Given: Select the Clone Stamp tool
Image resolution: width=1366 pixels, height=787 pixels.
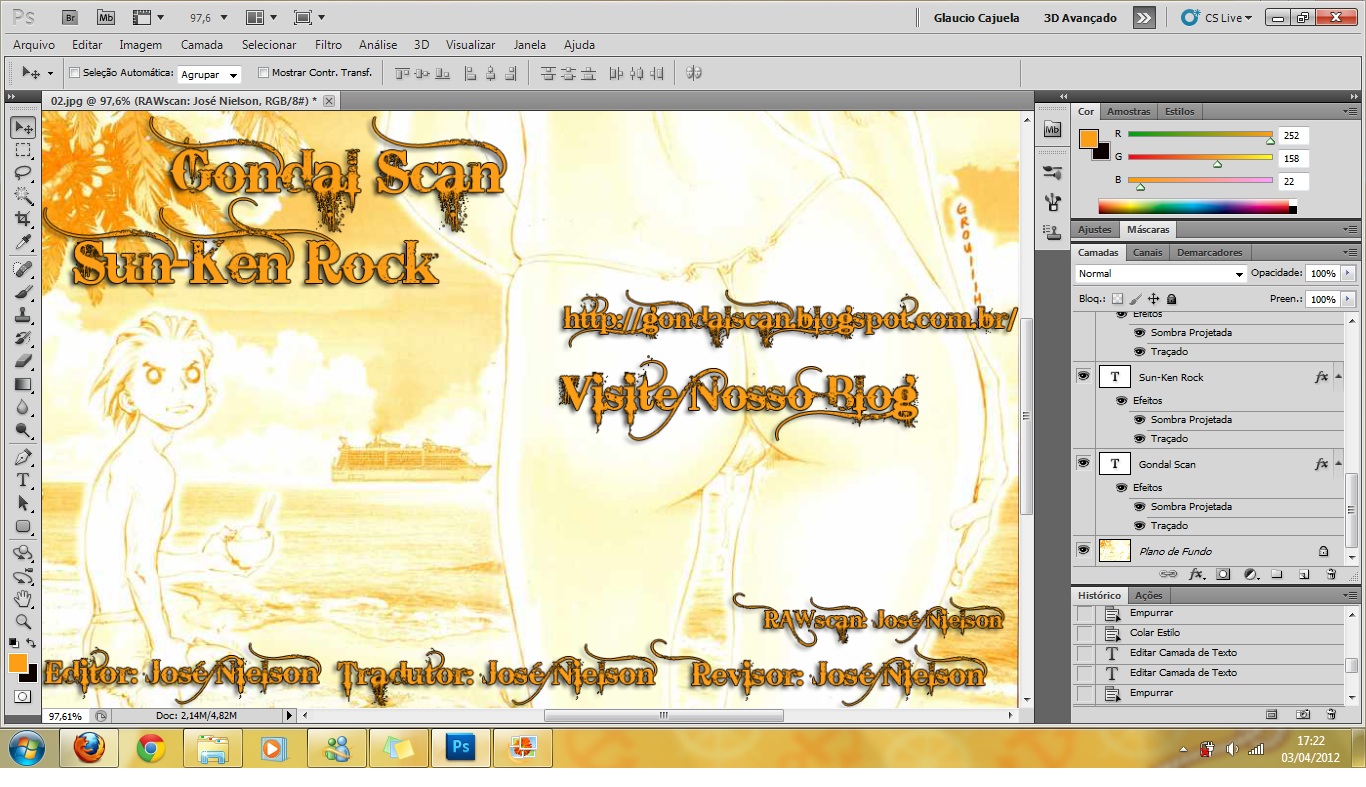Looking at the screenshot, I should 24,316.
